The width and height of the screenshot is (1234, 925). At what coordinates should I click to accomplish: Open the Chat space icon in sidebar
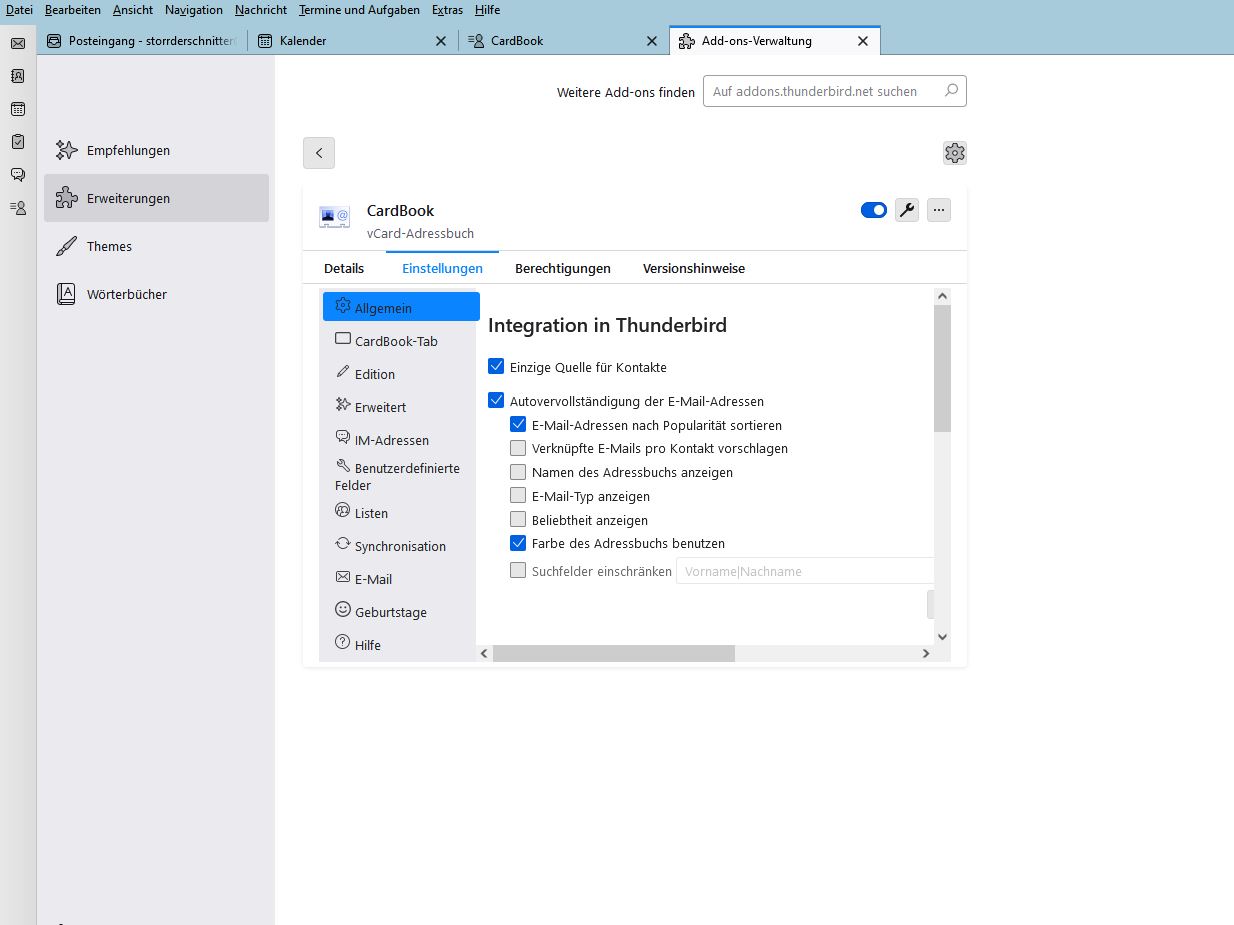click(18, 175)
